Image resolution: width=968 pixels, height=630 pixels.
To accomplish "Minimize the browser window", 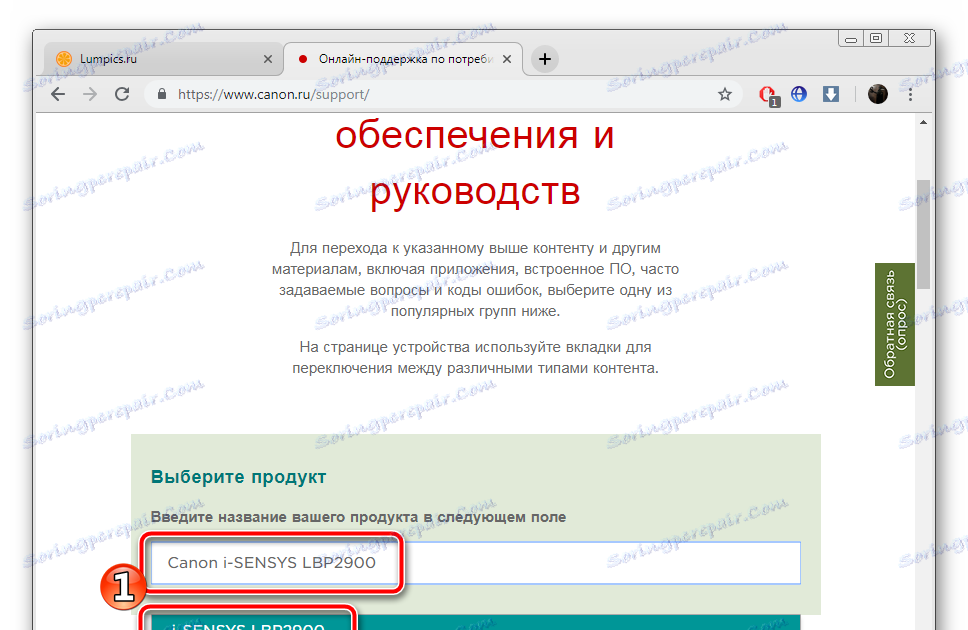I will tap(851, 39).
